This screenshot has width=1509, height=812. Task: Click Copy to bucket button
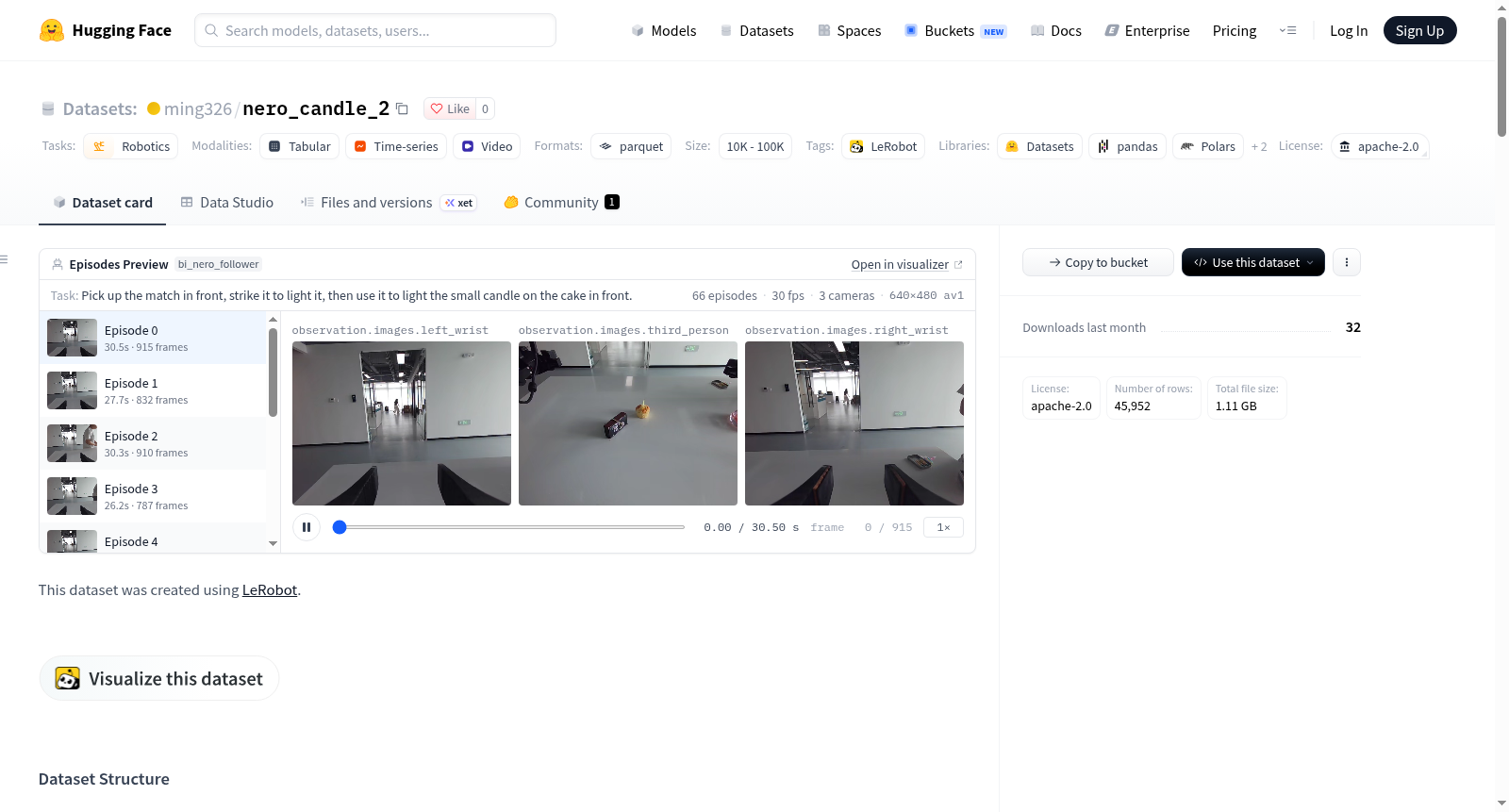click(x=1098, y=262)
